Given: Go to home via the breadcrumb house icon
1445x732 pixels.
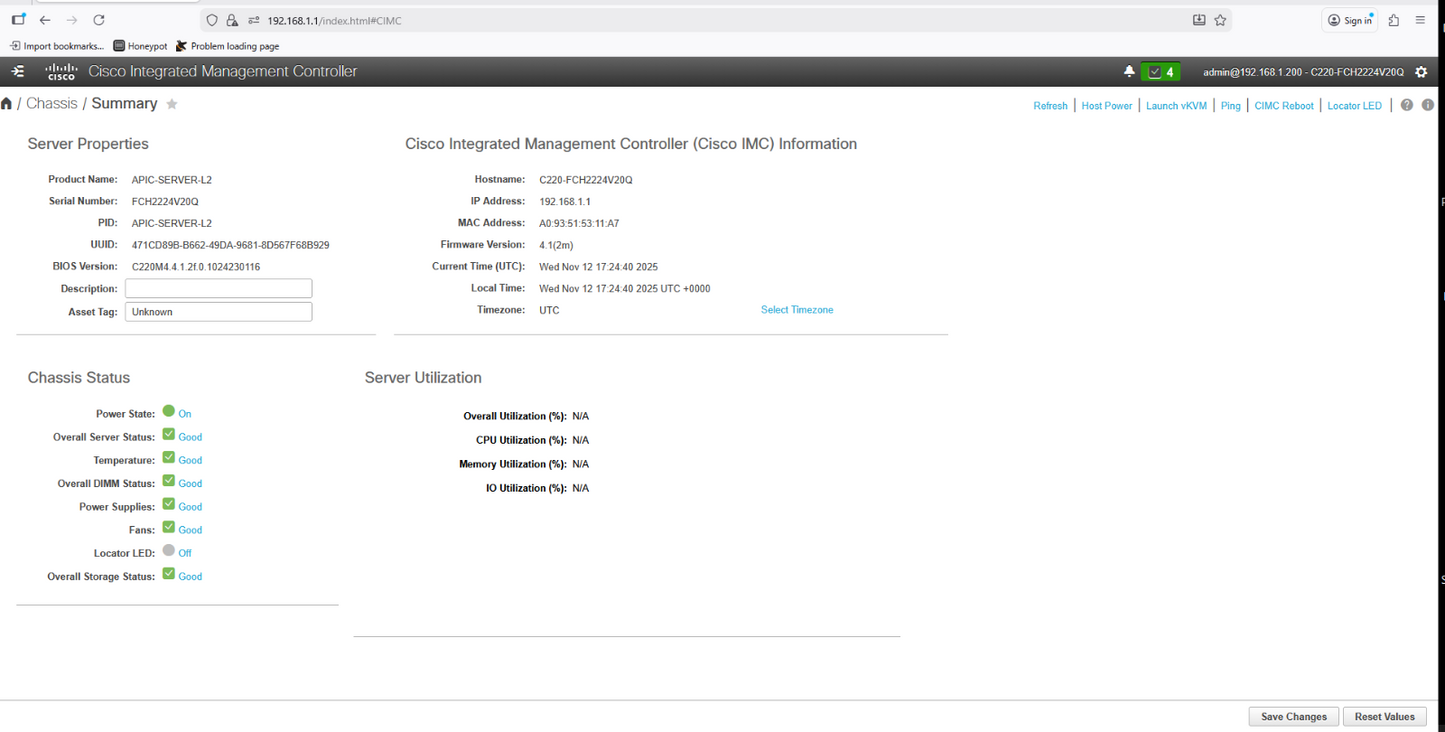Looking at the screenshot, I should coord(7,104).
